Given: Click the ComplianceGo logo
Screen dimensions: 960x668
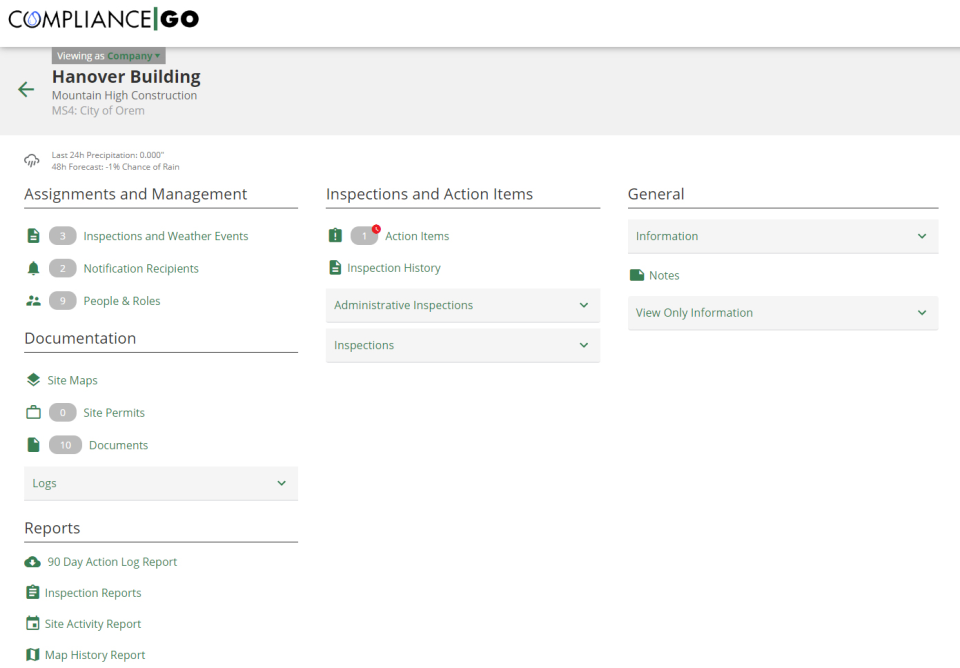Looking at the screenshot, I should [x=103, y=19].
